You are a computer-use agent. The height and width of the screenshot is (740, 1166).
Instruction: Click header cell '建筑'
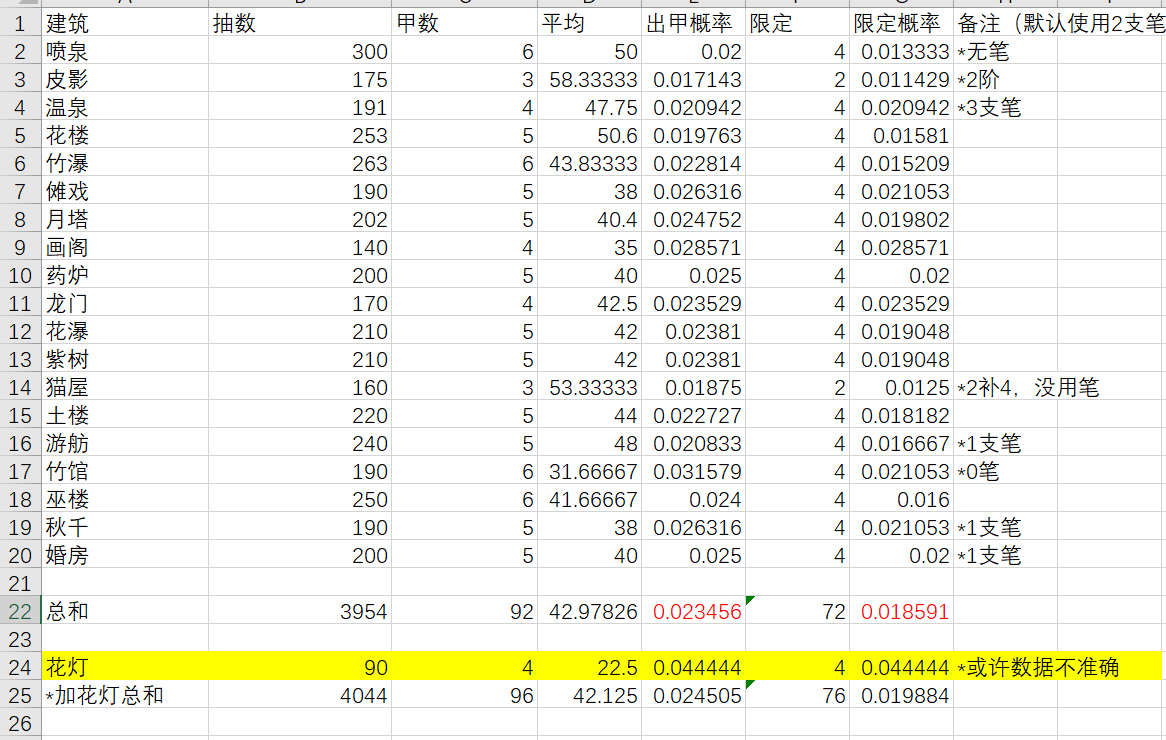[x=125, y=24]
